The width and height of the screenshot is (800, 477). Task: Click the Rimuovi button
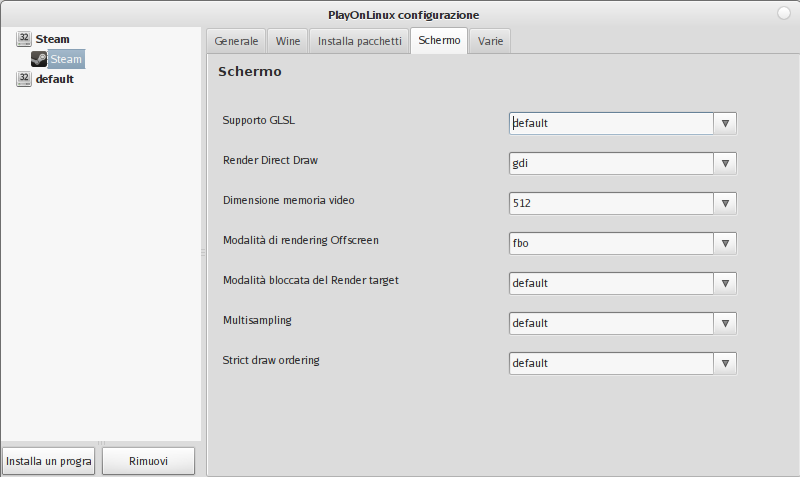click(148, 461)
